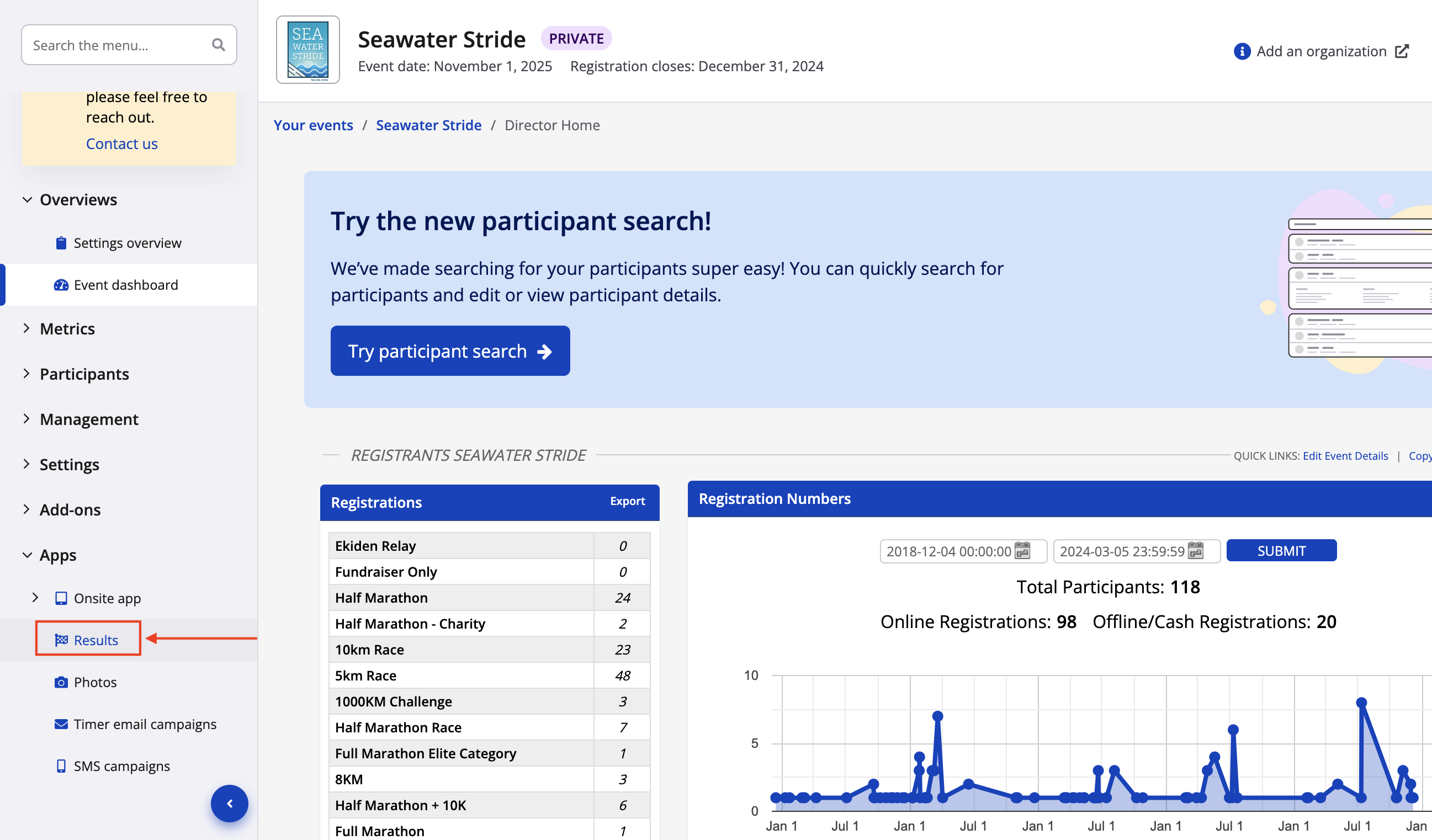Click the info icon beside Add an organization
Image resolution: width=1432 pixels, height=840 pixels.
click(1242, 51)
